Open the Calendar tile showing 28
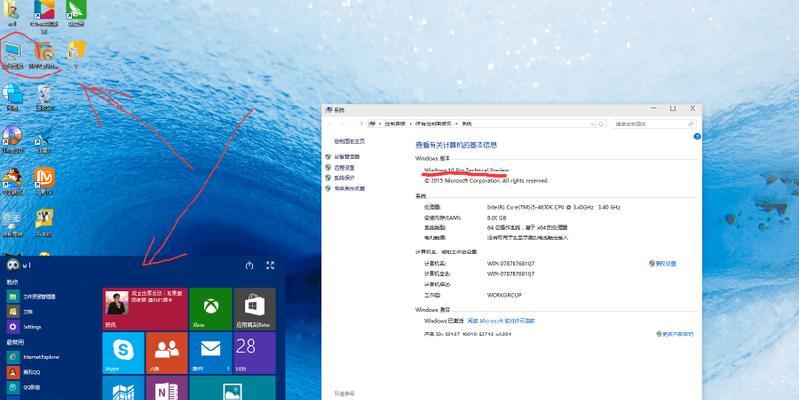 pos(255,353)
